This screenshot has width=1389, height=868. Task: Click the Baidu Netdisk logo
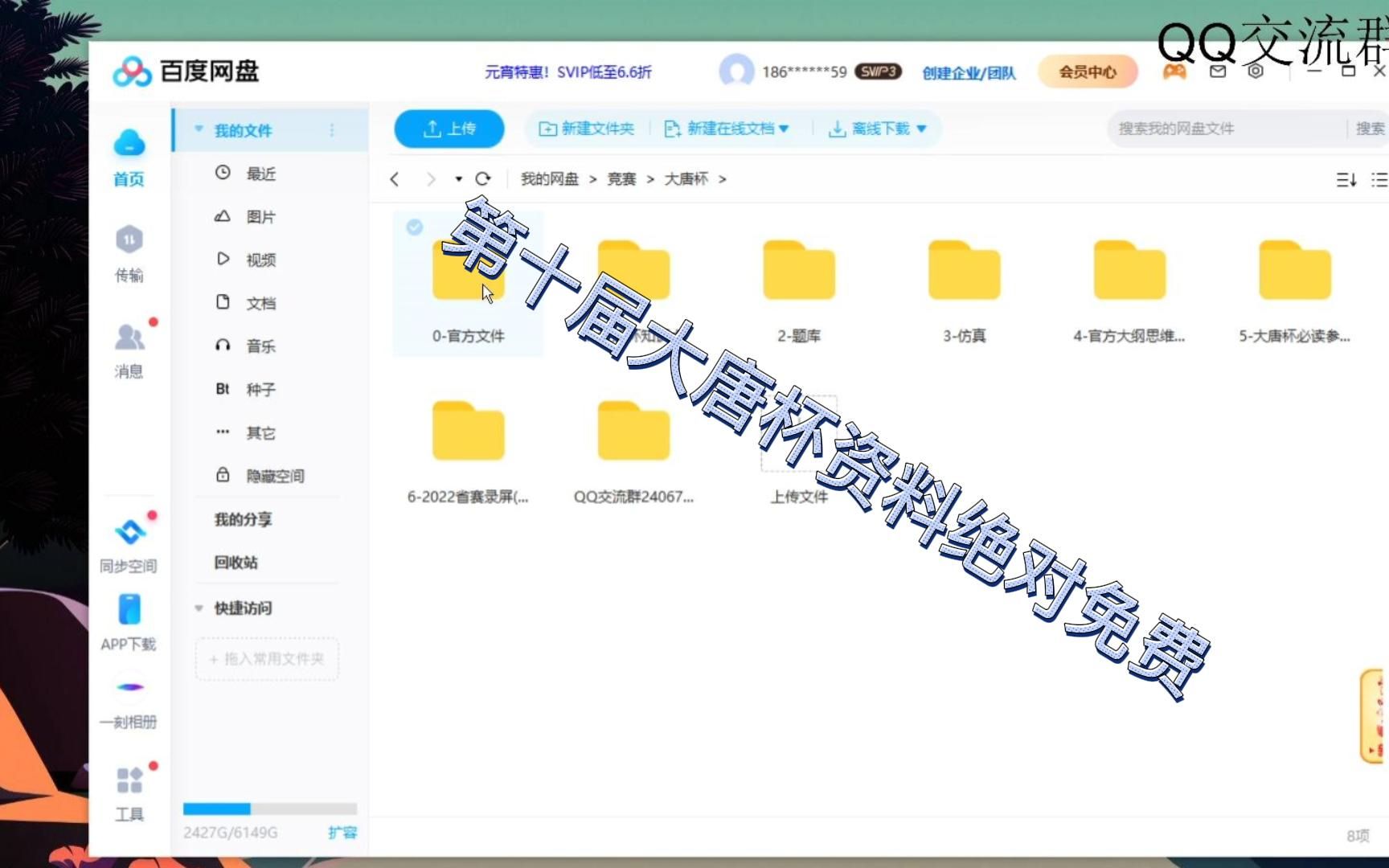pos(186,72)
